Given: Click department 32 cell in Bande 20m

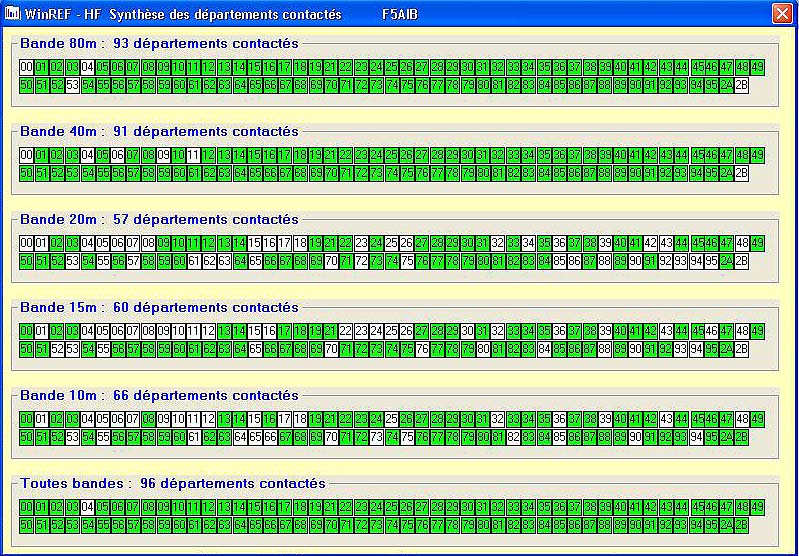Looking at the screenshot, I should (x=497, y=243).
